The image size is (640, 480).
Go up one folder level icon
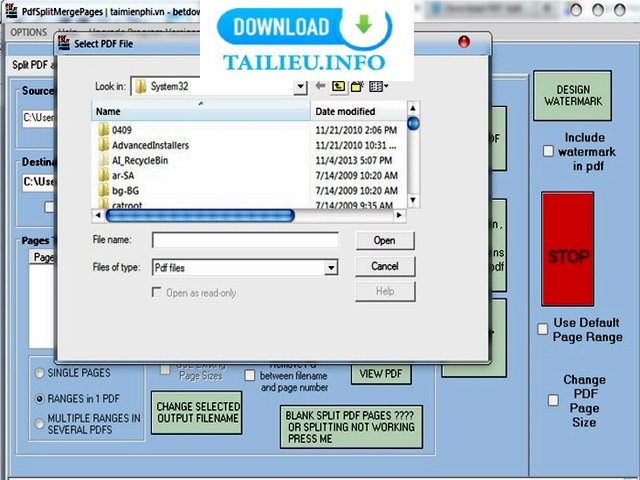tap(338, 86)
